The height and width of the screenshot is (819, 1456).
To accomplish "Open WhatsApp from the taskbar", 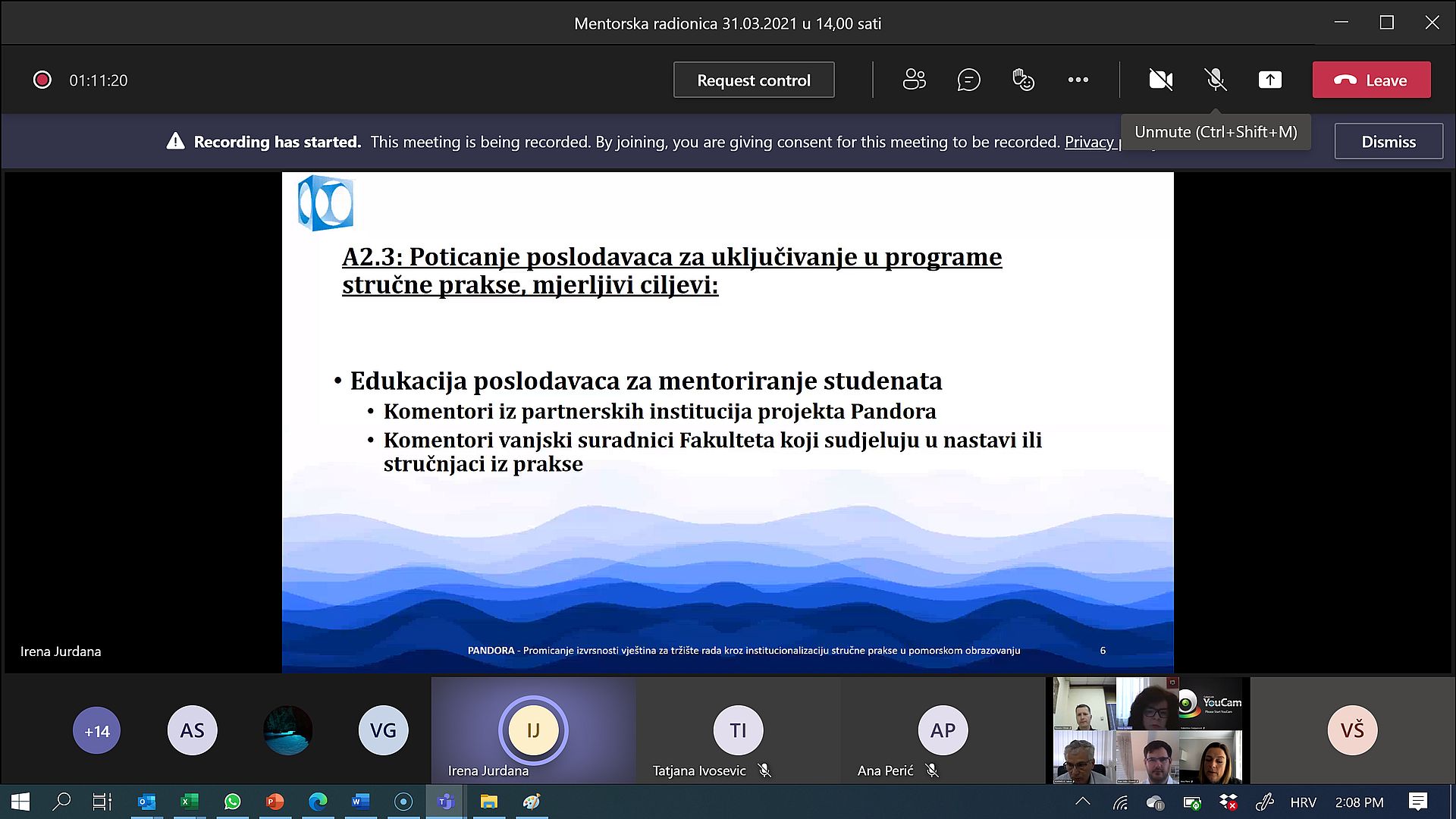I will pos(232,802).
